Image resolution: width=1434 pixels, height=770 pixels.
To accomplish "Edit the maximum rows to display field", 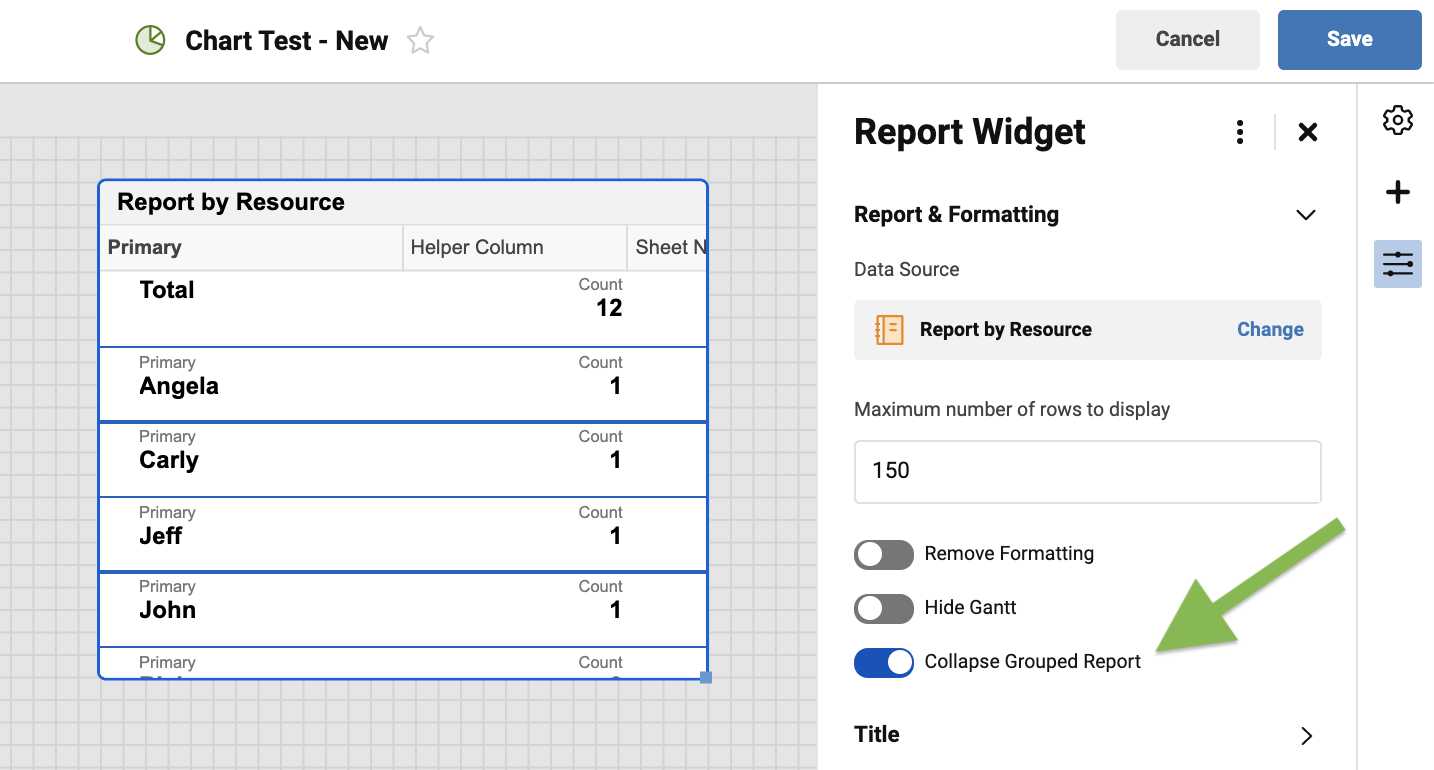I will point(1087,471).
